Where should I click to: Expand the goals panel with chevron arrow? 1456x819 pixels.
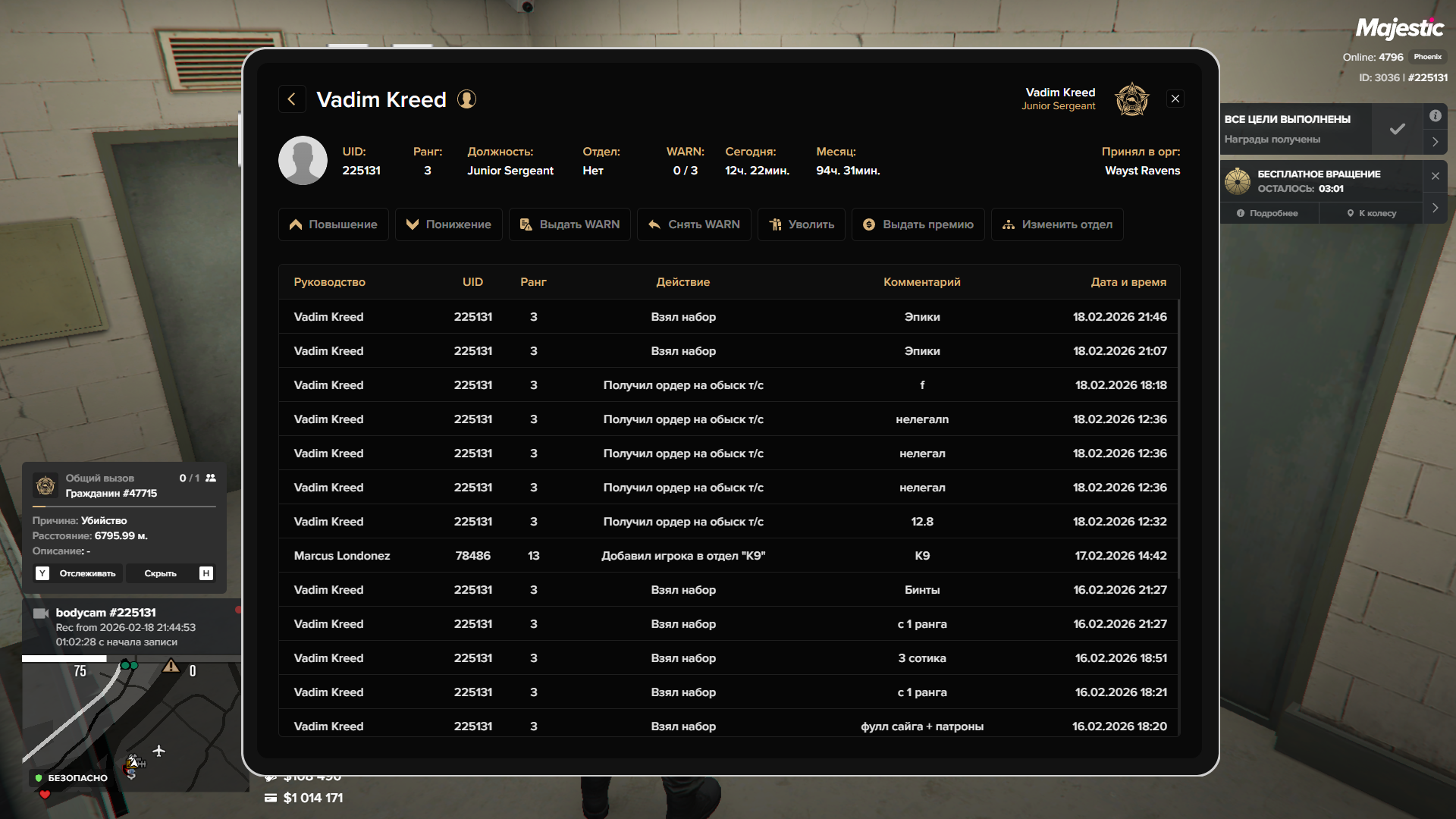point(1435,142)
